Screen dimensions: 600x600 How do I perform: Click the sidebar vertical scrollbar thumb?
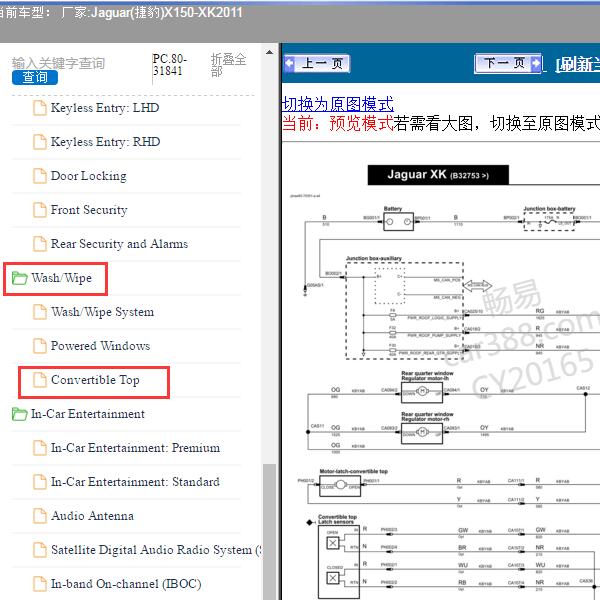(x=269, y=531)
